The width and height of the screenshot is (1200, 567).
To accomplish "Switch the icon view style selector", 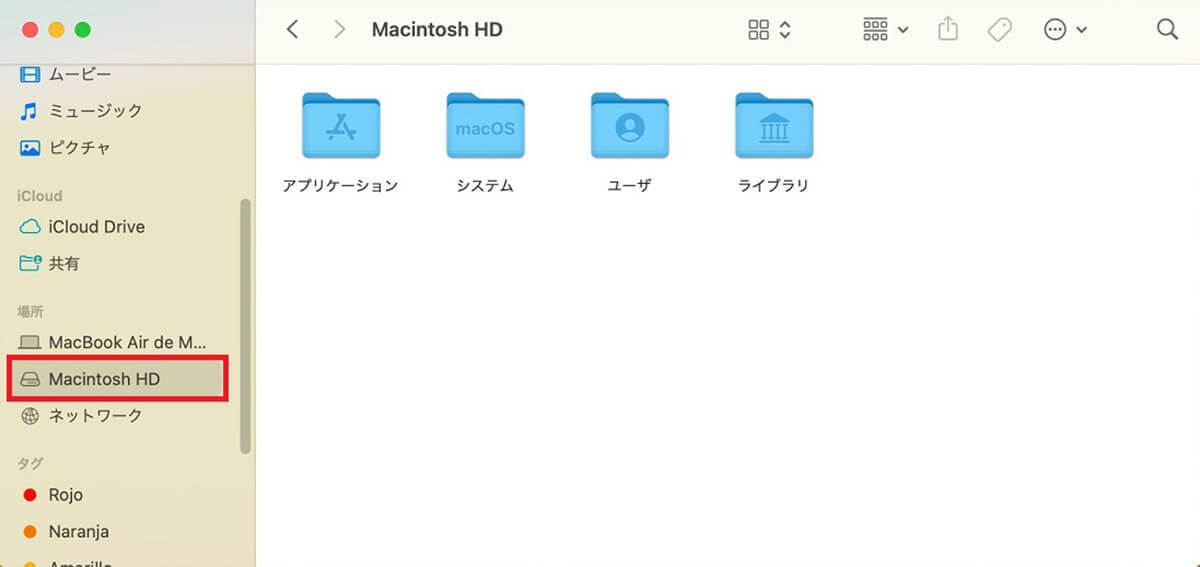I will coord(770,30).
